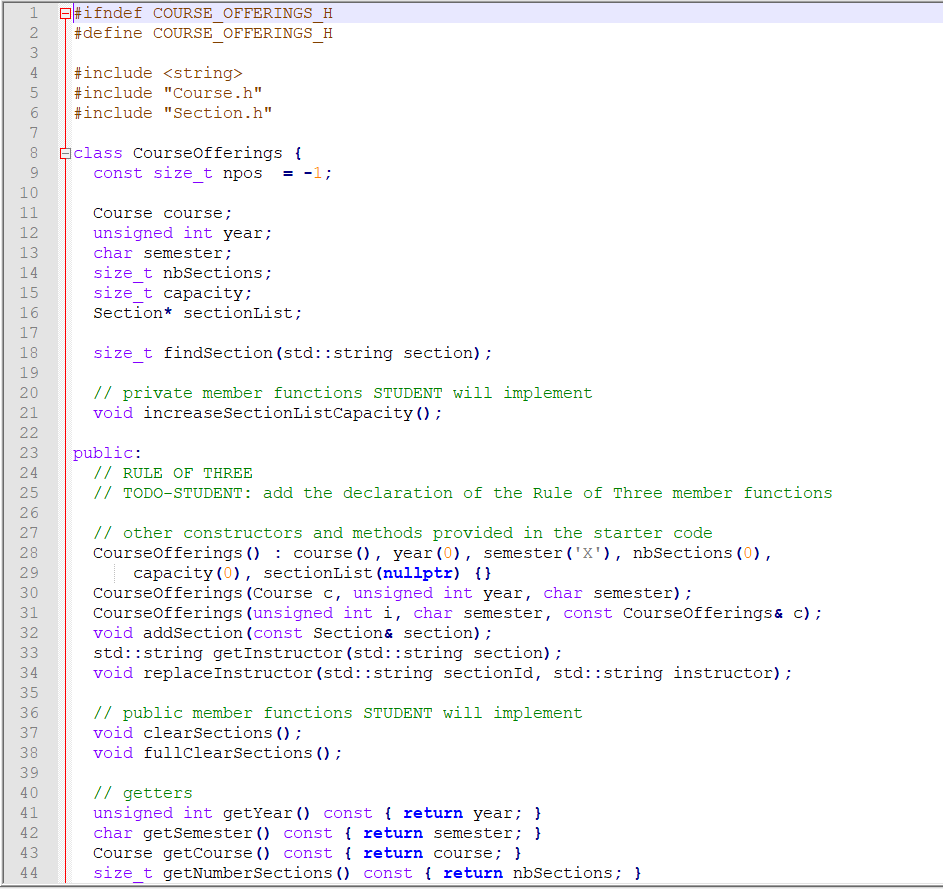
Task: Click the 'capacity;' member variable
Action: pos(207,294)
